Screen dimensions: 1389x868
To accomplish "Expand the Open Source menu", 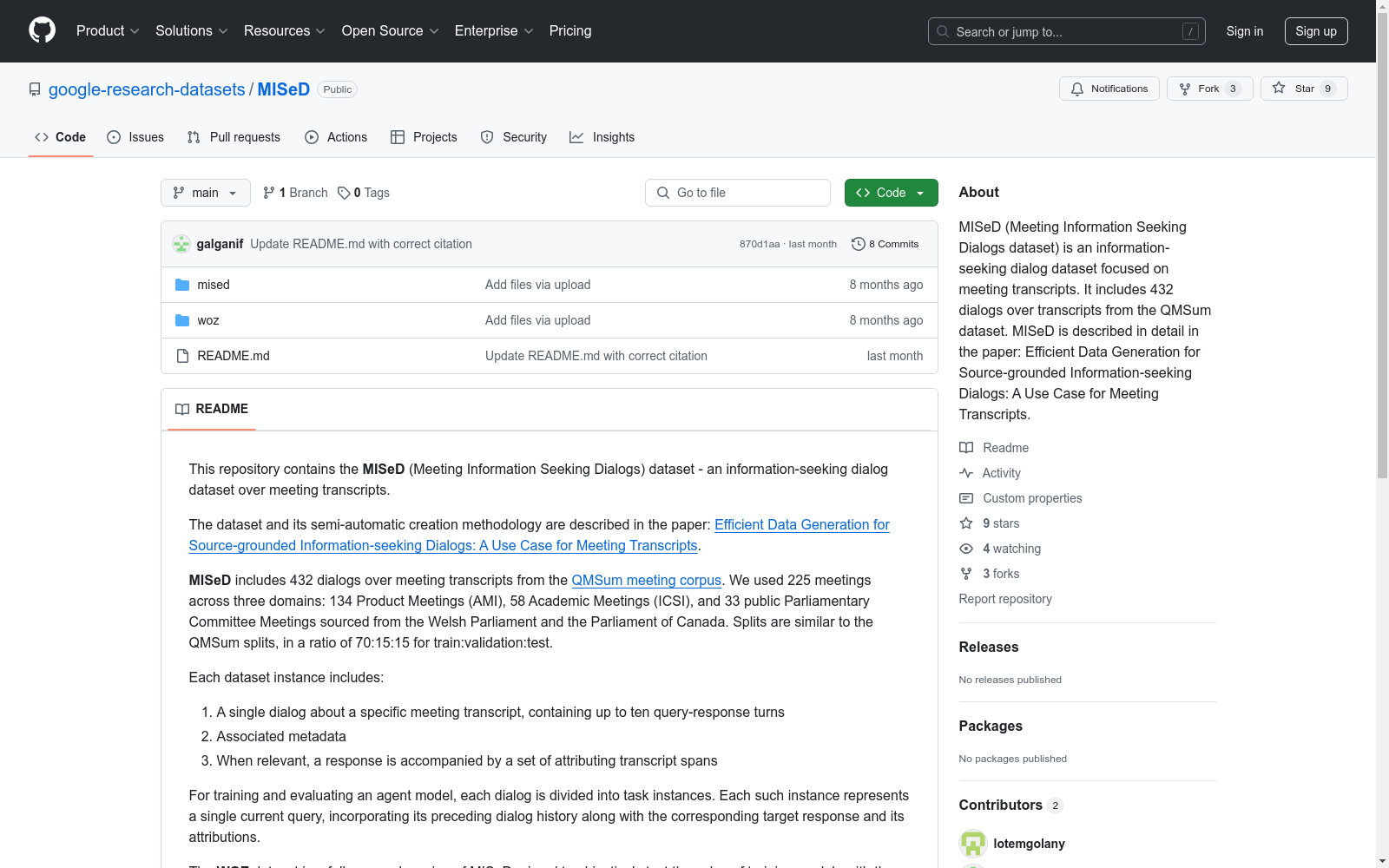I will tap(391, 30).
